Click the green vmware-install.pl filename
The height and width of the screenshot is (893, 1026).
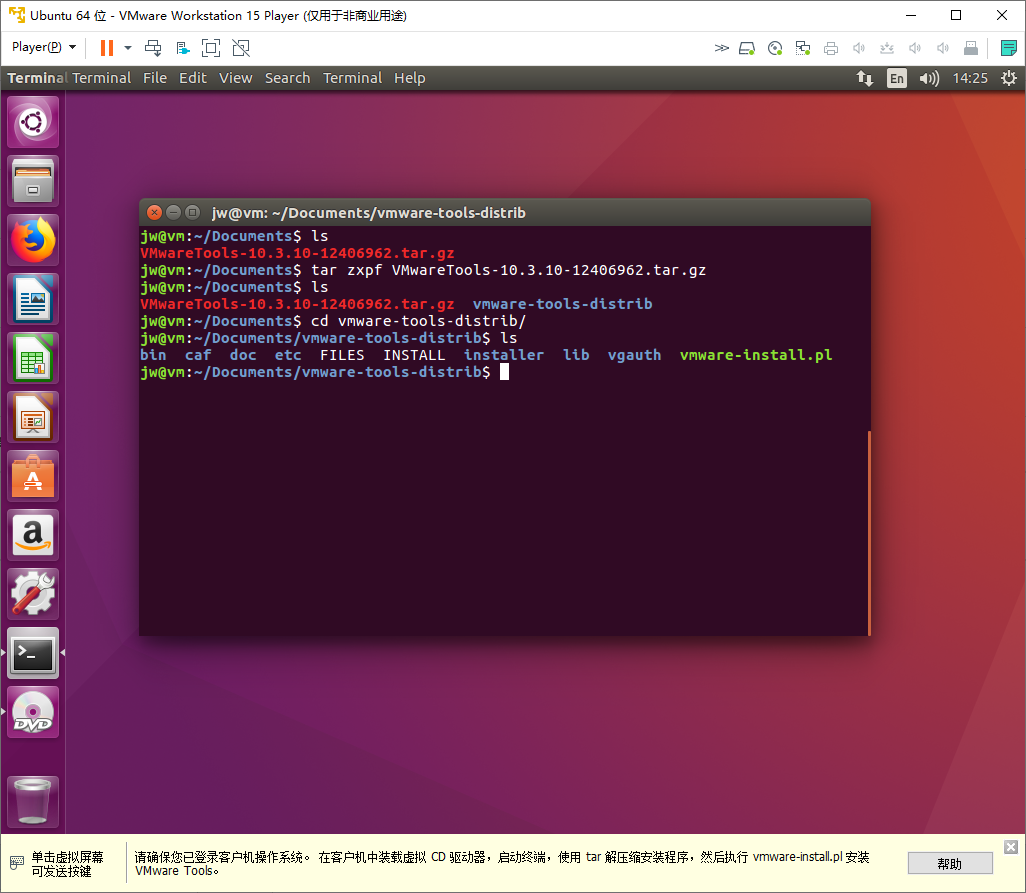click(x=756, y=355)
